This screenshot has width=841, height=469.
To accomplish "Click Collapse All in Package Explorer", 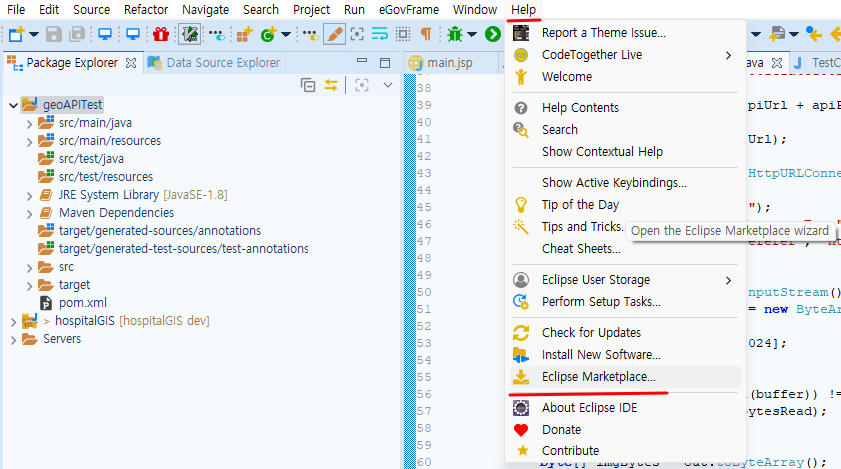I will tap(308, 85).
